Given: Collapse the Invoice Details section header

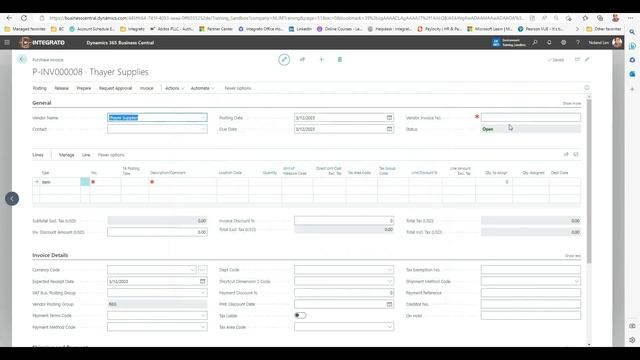Looking at the screenshot, I should [50, 255].
